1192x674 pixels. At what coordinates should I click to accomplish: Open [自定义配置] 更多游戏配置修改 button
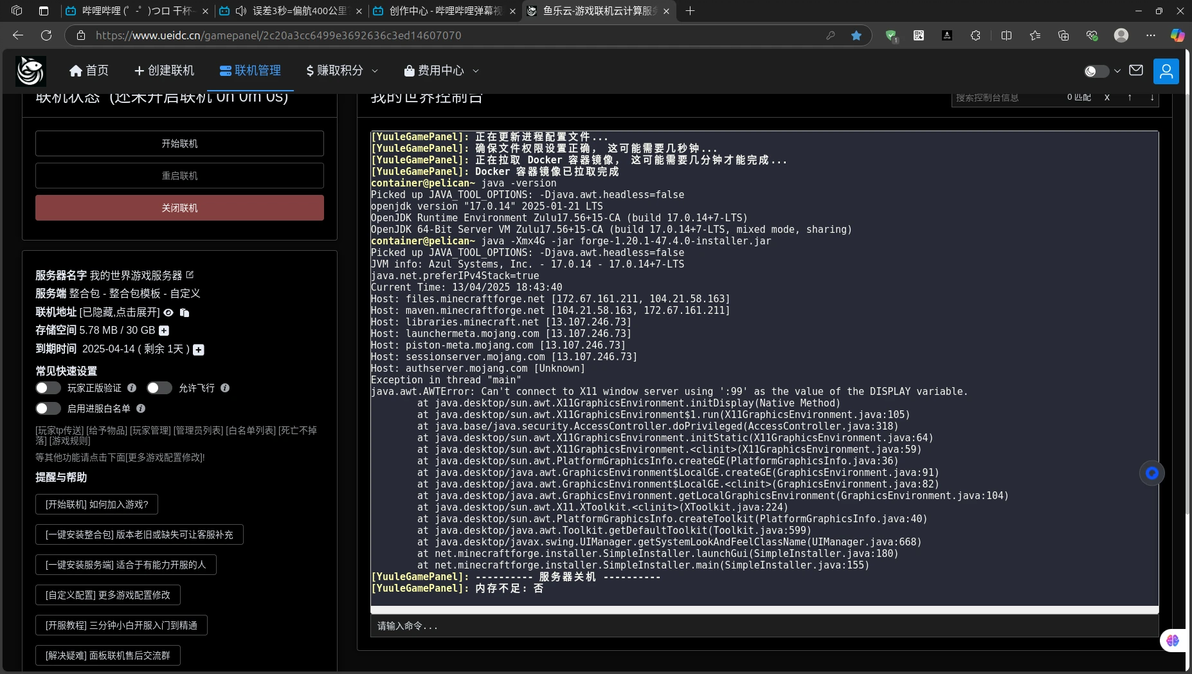[x=108, y=595]
